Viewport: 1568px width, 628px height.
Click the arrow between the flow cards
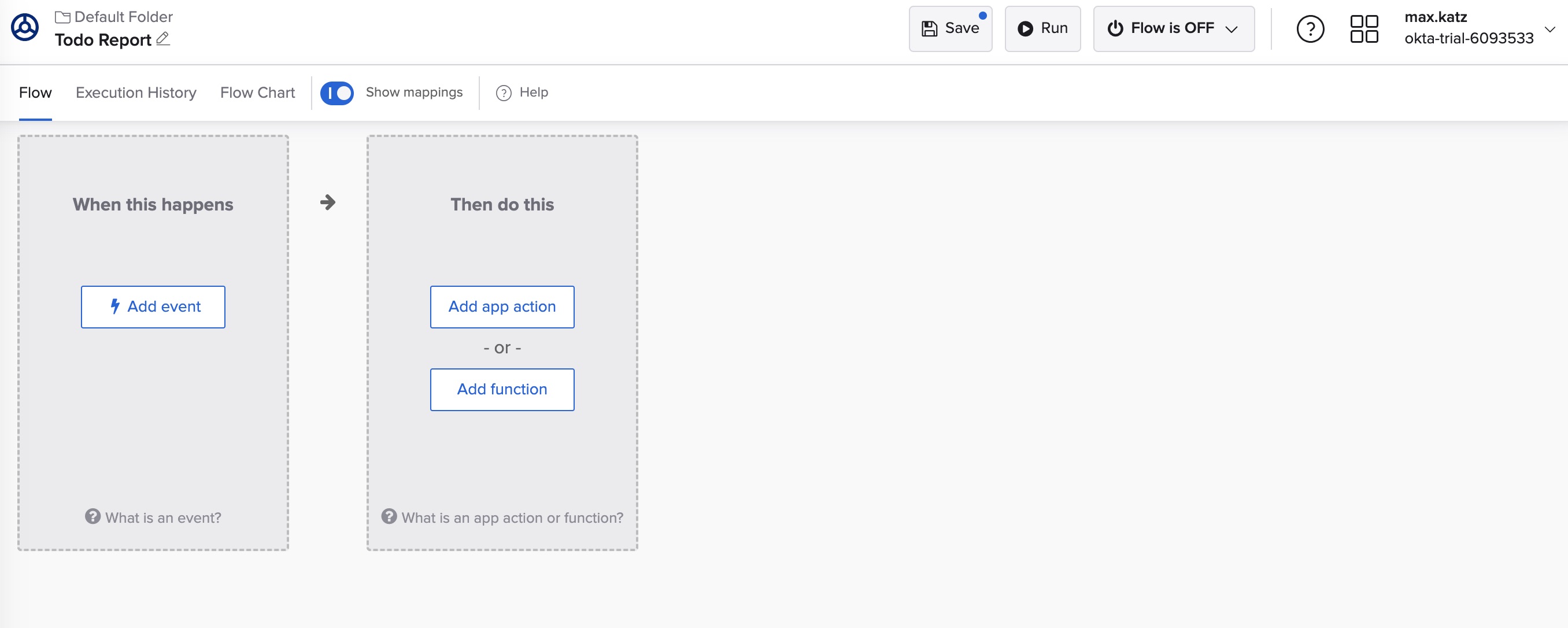[327, 202]
